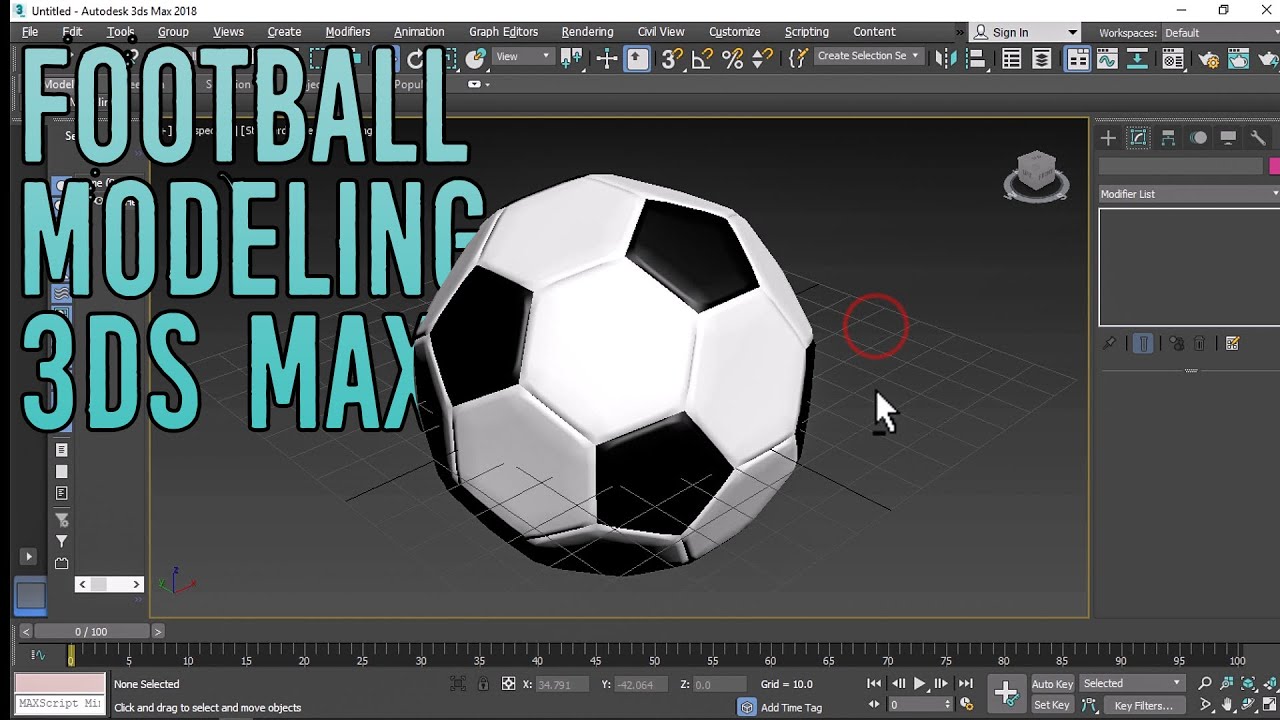The image size is (1280, 720).
Task: Open Edit Named Selection Sets
Action: click(797, 59)
